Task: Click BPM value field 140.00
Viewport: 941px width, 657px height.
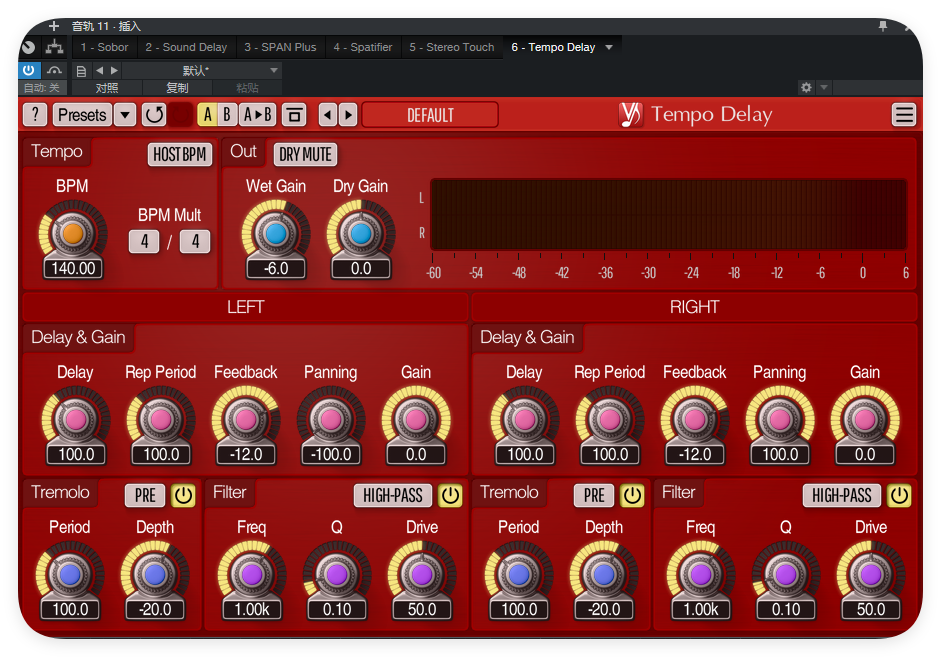Action: pos(73,268)
